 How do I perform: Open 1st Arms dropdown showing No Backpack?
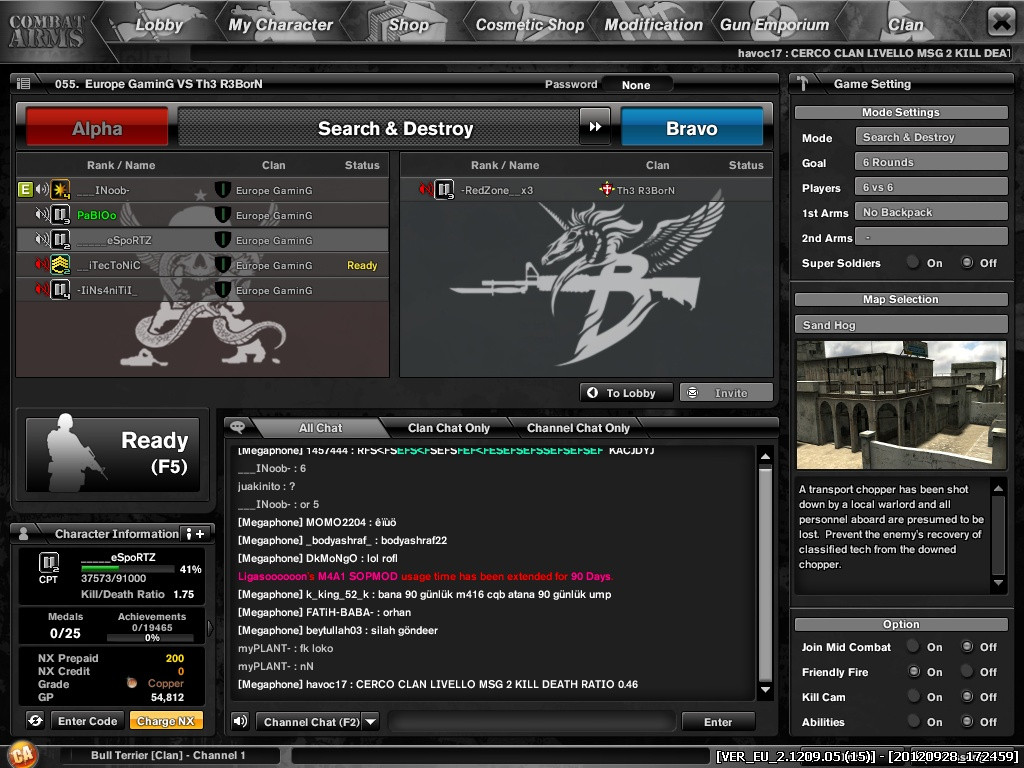tap(932, 212)
